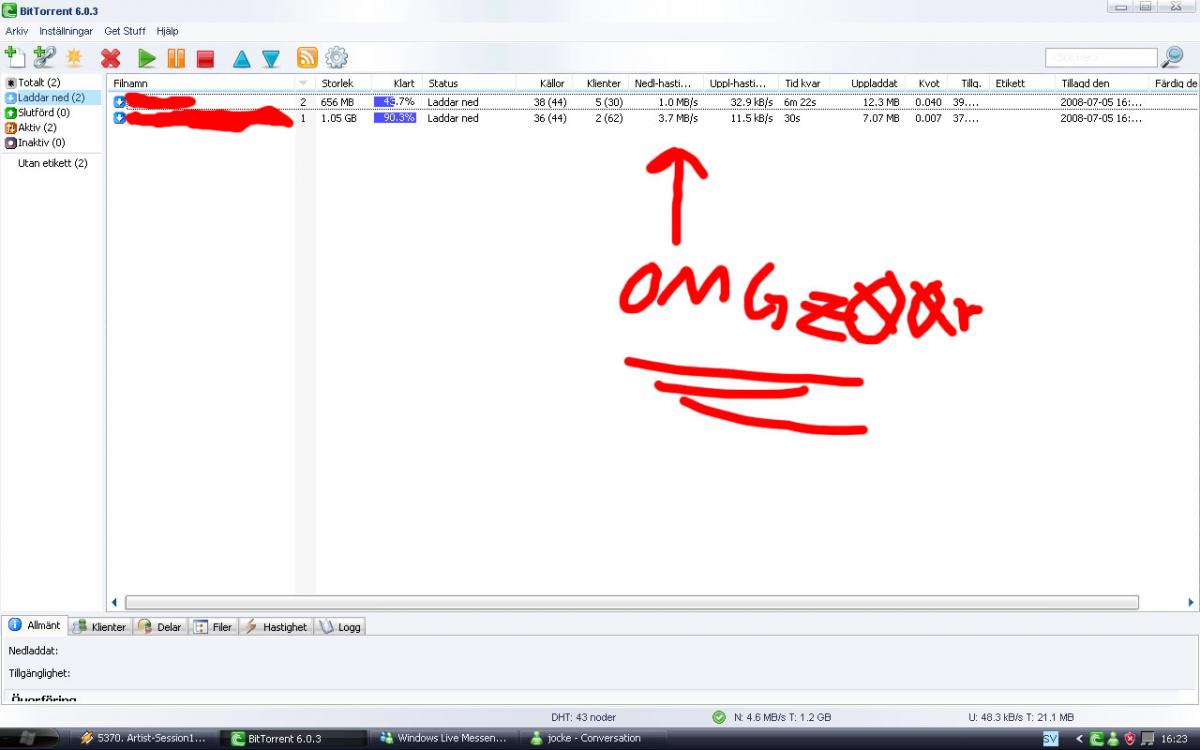Sort by Storlek column header
This screenshot has height=750, width=1200.
click(343, 83)
